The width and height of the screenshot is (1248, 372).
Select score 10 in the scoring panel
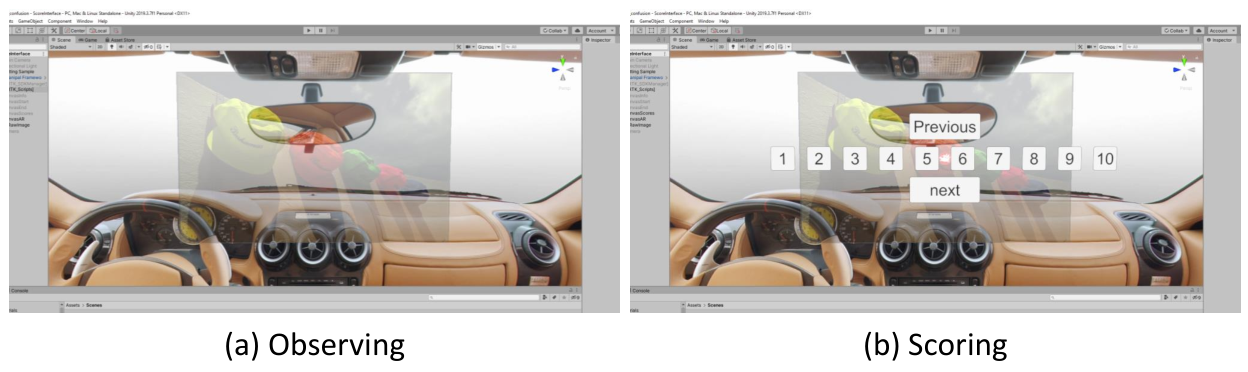coord(1104,158)
